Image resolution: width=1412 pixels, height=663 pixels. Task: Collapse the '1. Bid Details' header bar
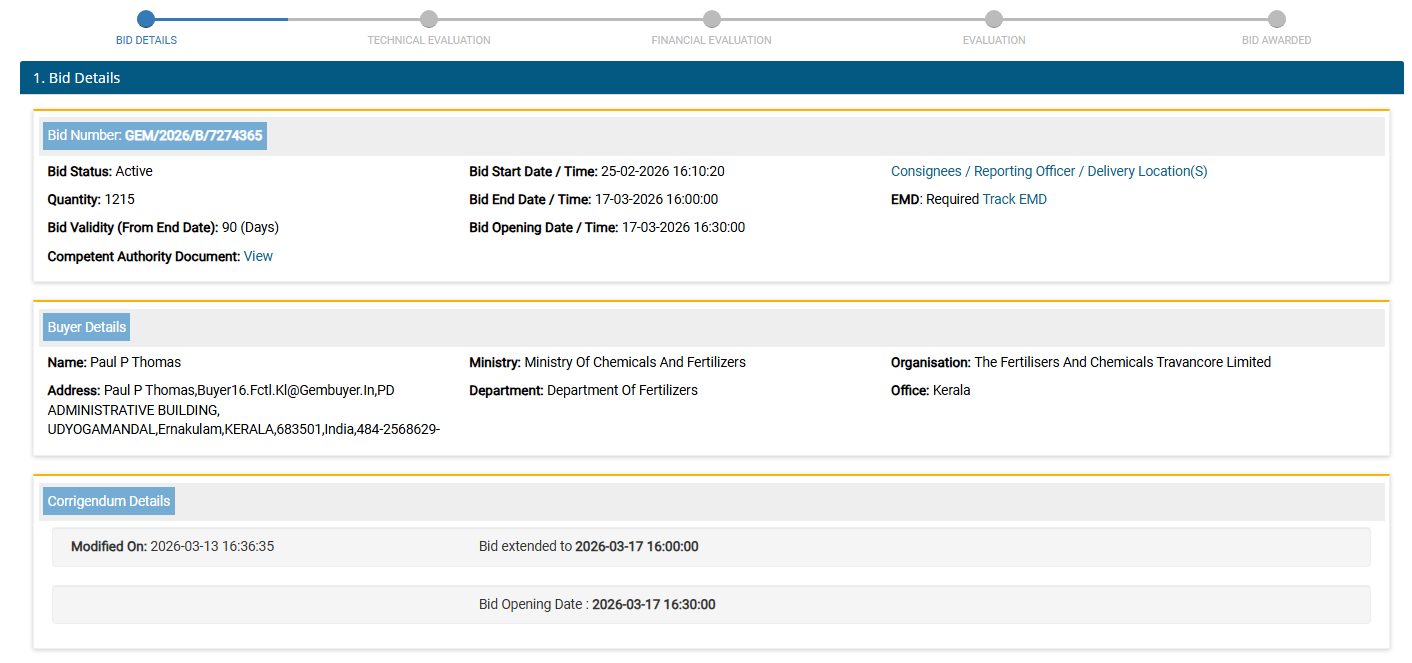[711, 78]
